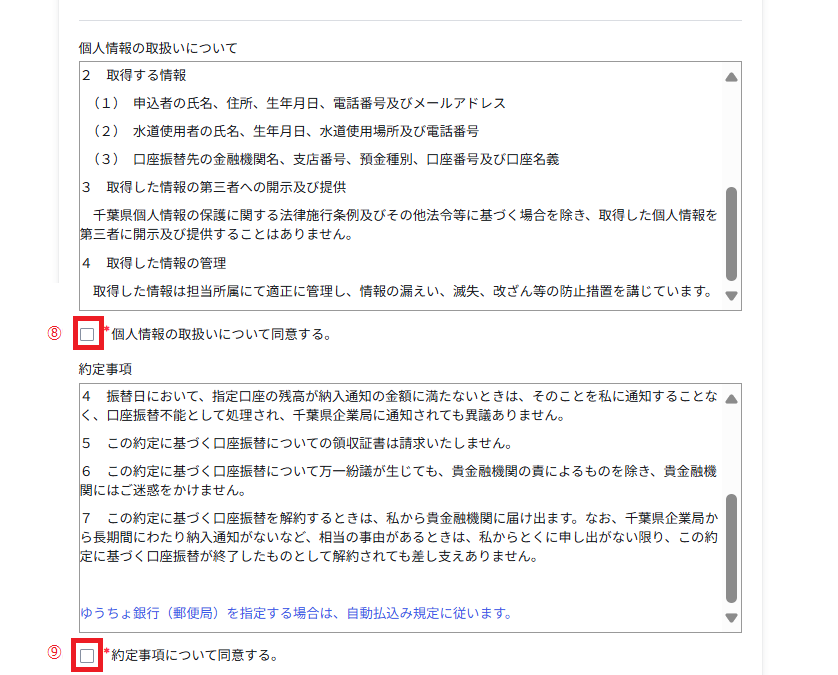The image size is (838, 675).
Task: Click the '4 取得した情報の管理' heading line
Action: click(154, 263)
